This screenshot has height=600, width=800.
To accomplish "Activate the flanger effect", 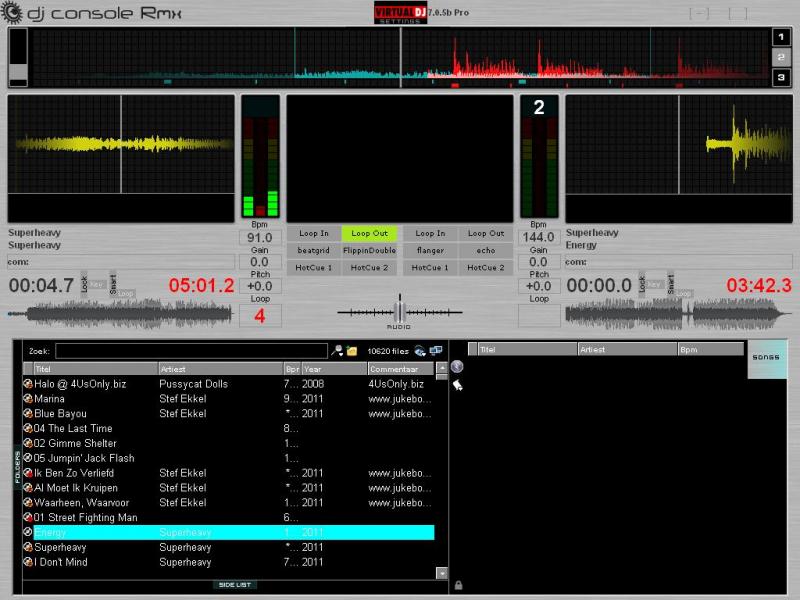I will click(430, 251).
